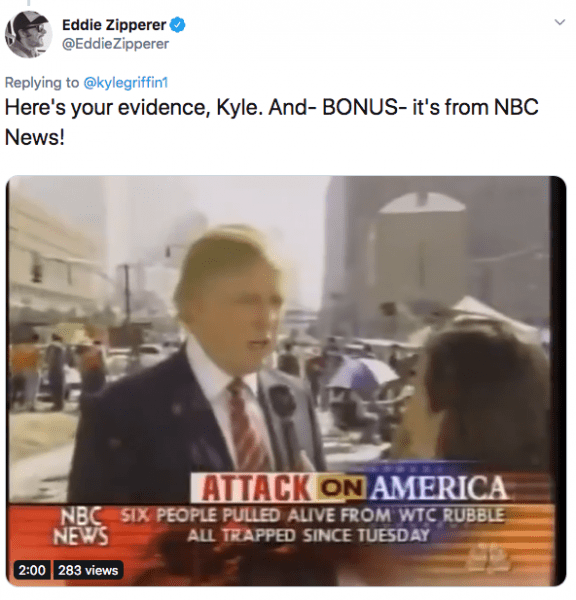Play the embedded NBC News video
The image size is (576, 600).
(286, 381)
